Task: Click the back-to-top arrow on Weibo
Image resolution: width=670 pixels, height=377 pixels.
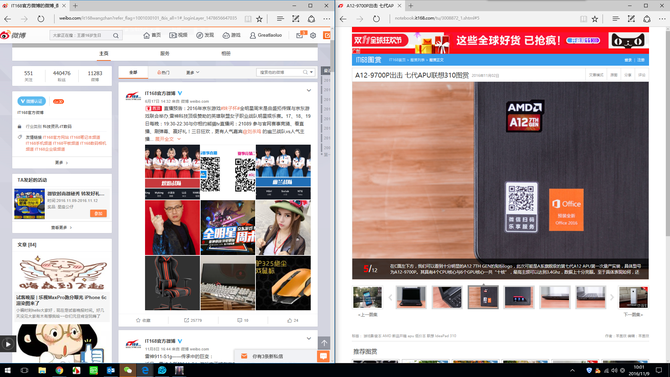Action: point(324,343)
